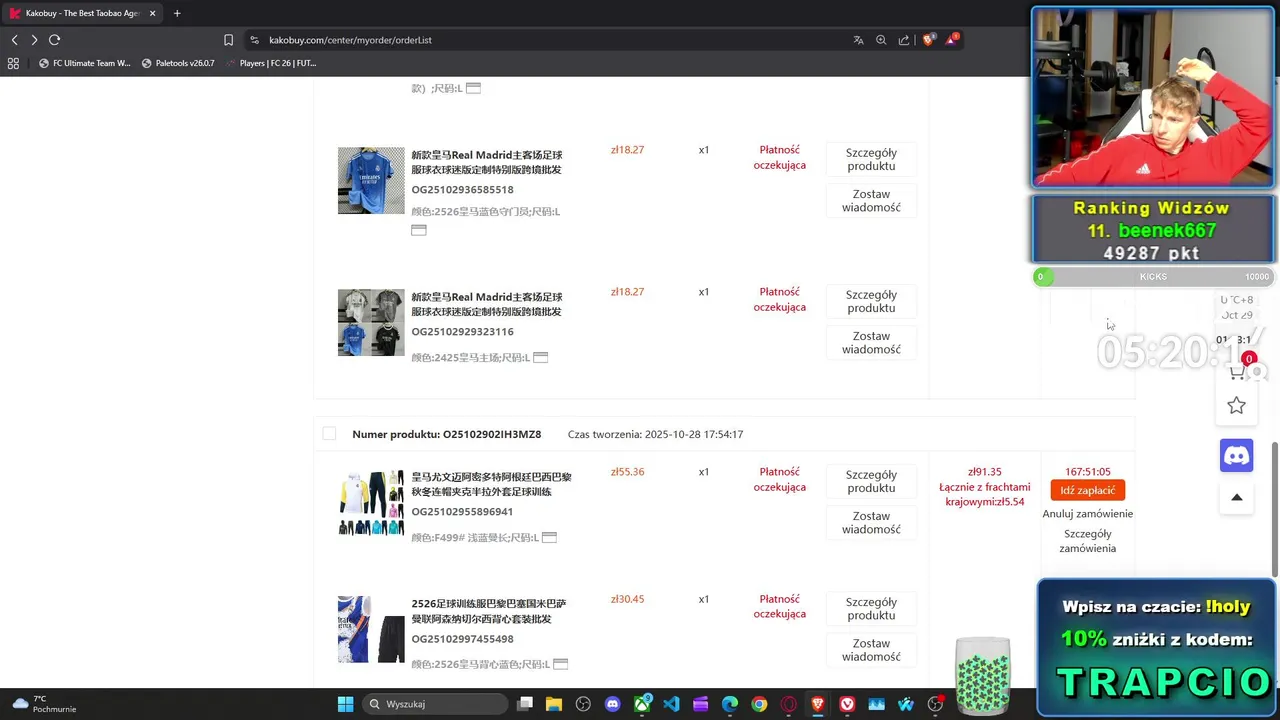Open site info icon beside the URL
This screenshot has width=1280, height=720.
pos(254,40)
